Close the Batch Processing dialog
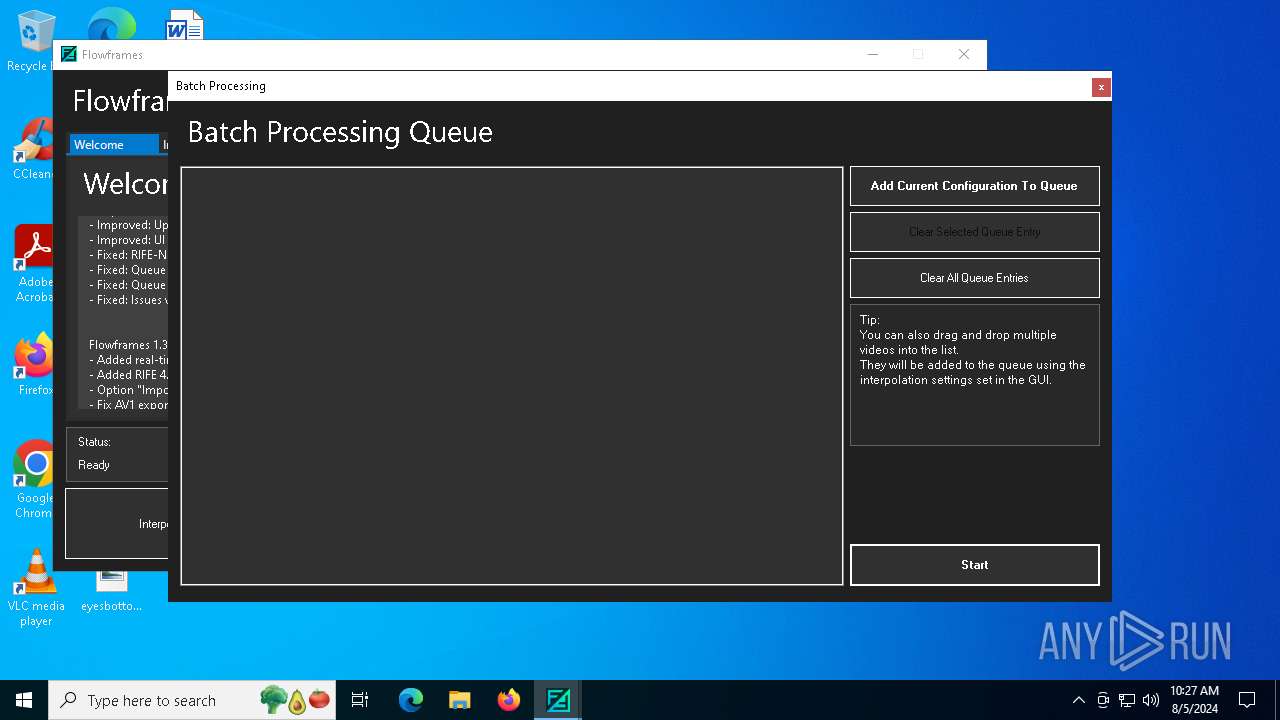 click(x=1101, y=87)
